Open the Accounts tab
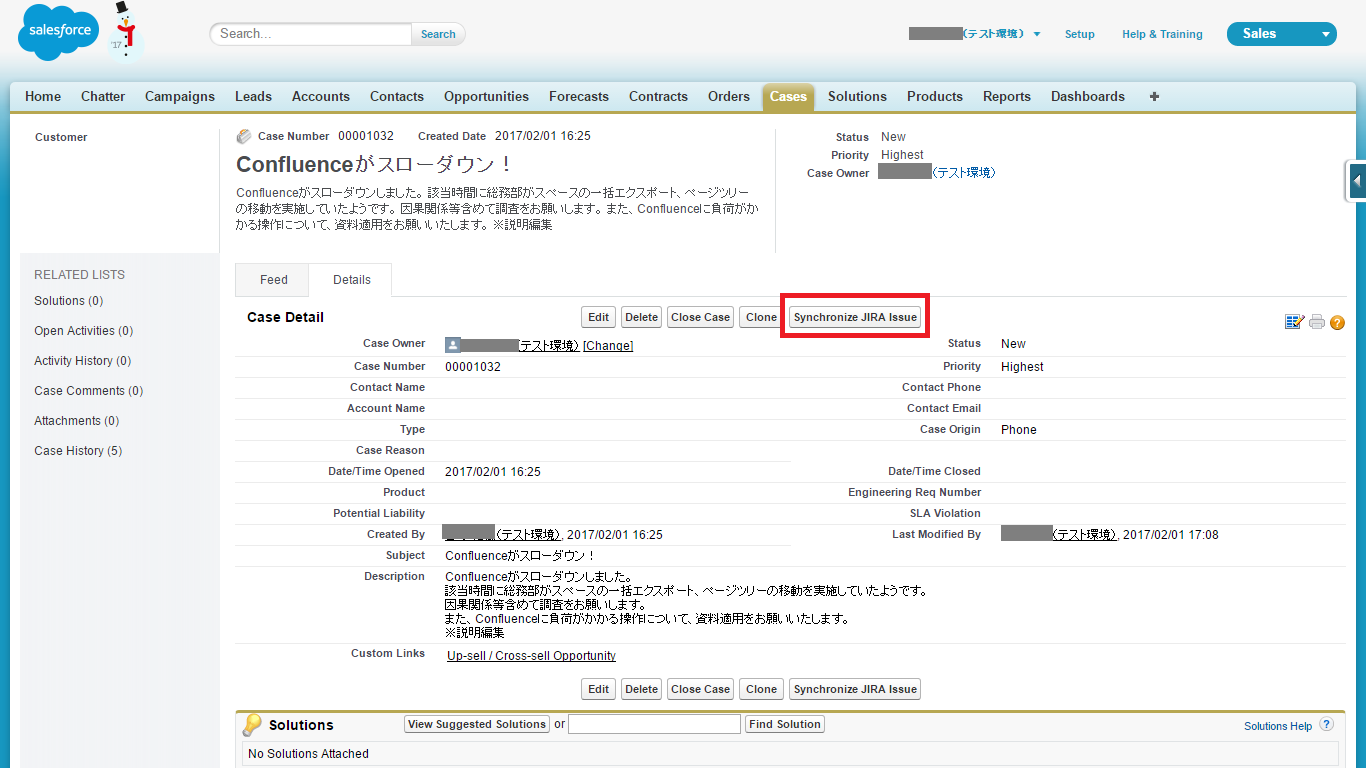Screen dimensions: 1366x768 click(321, 97)
